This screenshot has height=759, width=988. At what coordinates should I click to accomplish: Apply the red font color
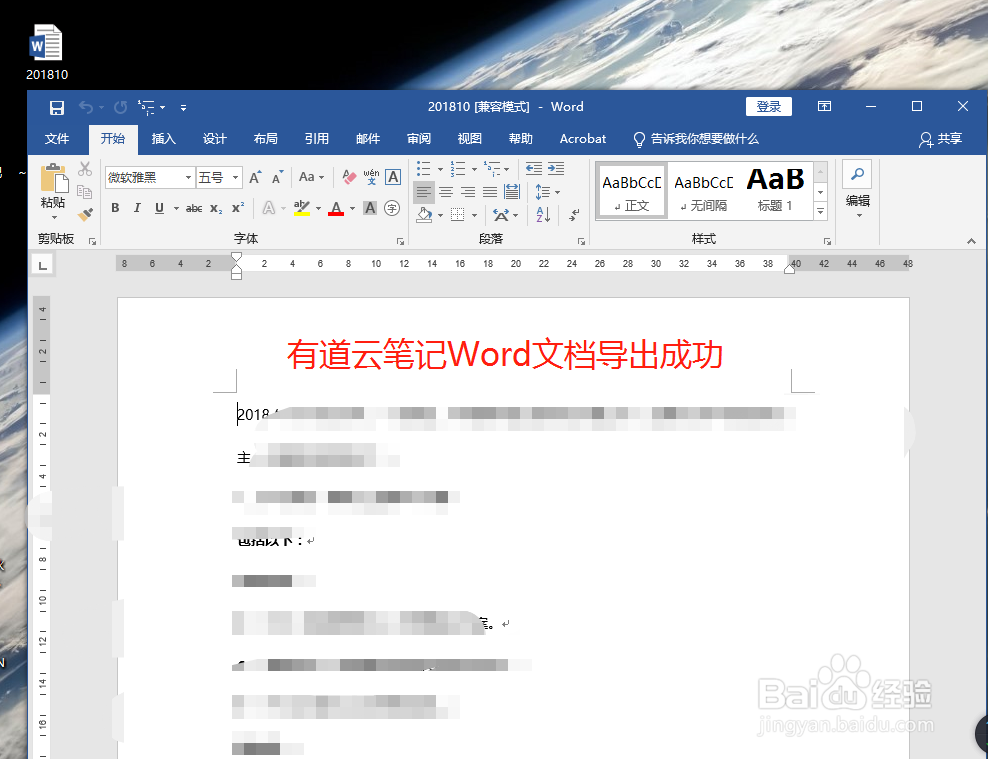[336, 208]
